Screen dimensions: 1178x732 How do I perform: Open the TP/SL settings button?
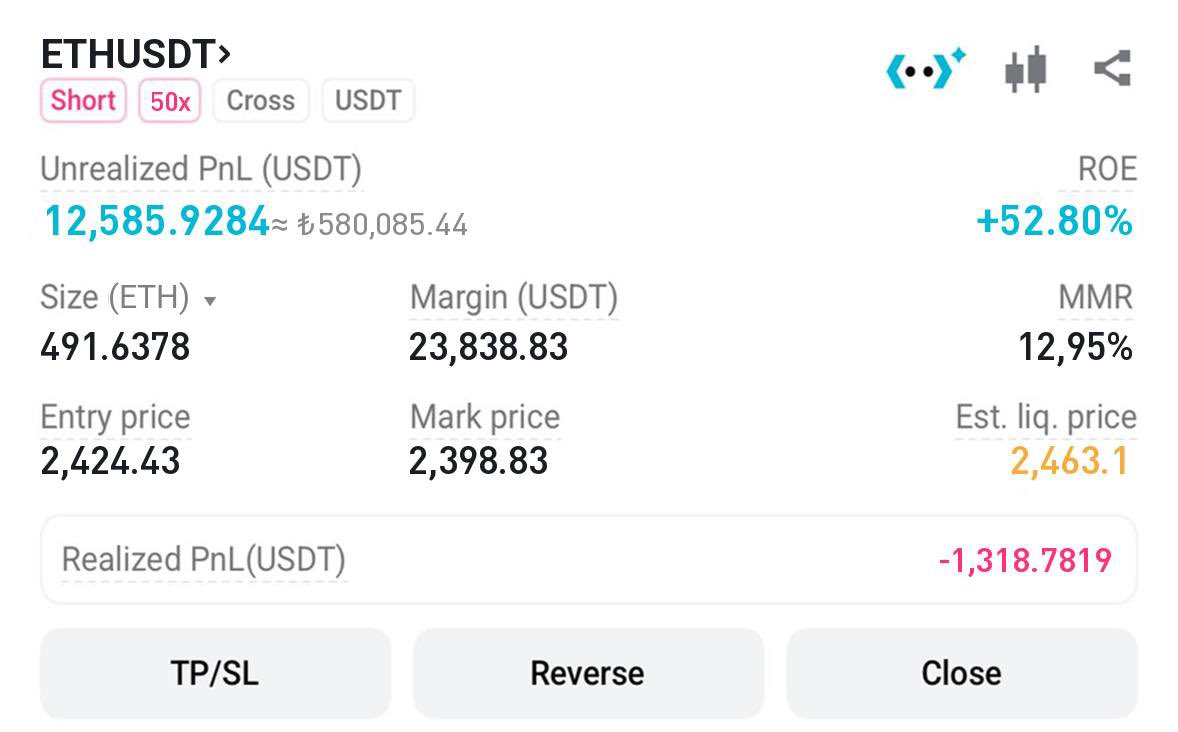pos(215,673)
